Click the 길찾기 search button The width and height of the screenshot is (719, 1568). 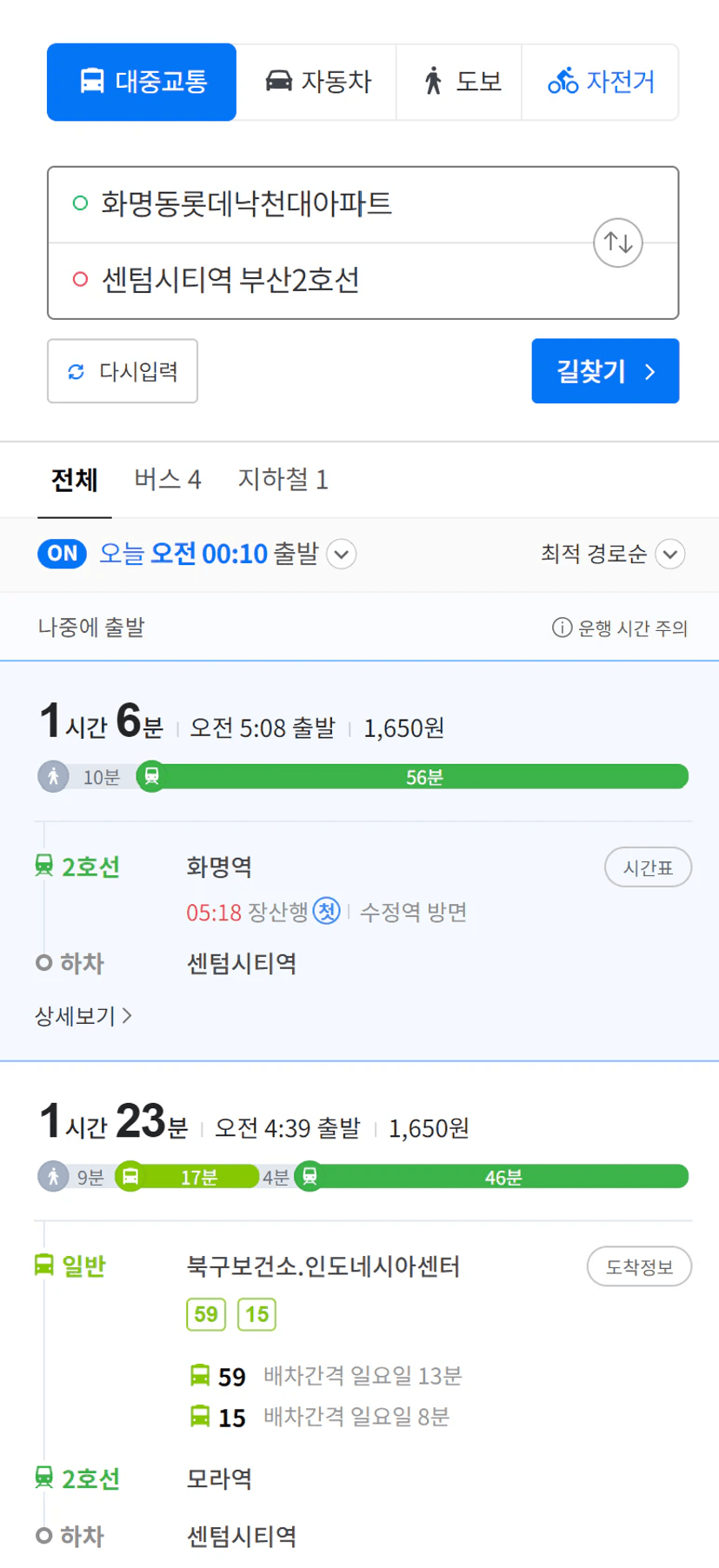(x=605, y=371)
